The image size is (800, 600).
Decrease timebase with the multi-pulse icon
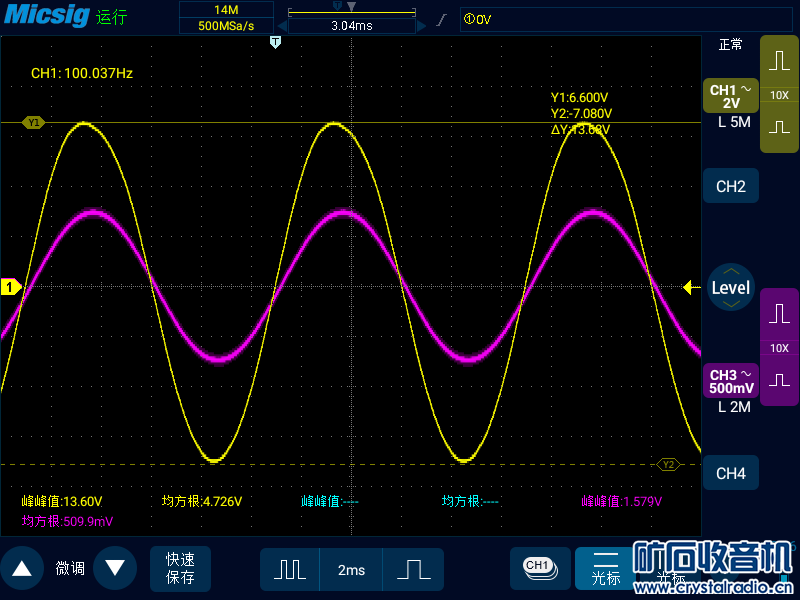point(290,569)
